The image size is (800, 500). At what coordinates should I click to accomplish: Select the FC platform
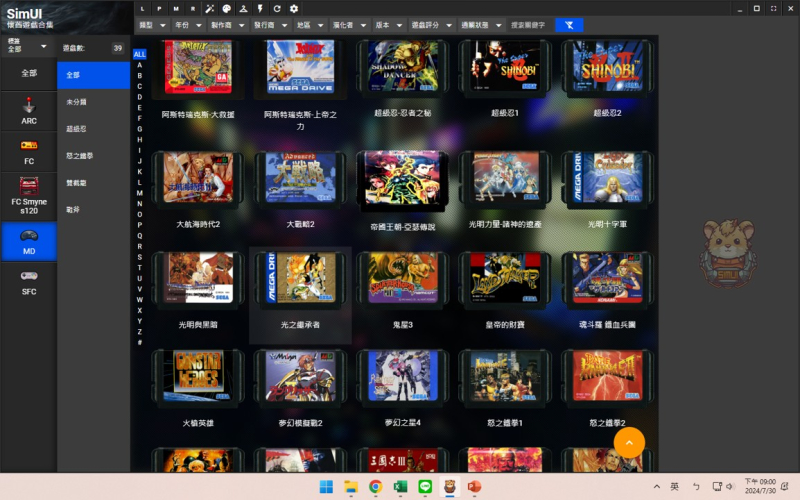(x=29, y=152)
